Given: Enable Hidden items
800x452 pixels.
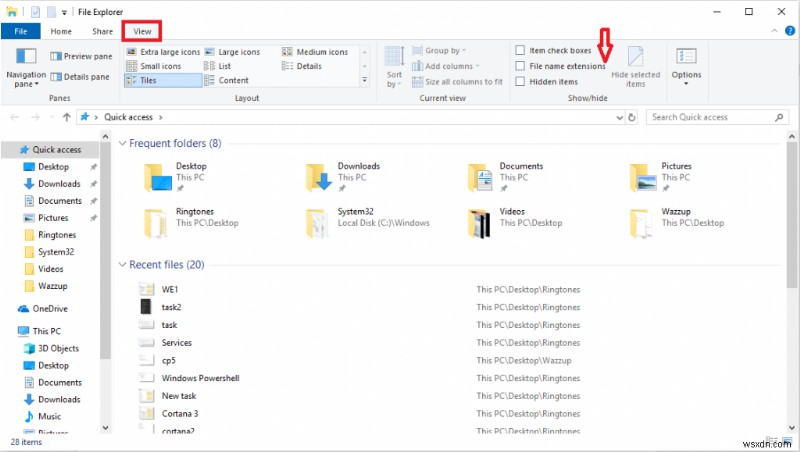Looking at the screenshot, I should click(520, 82).
